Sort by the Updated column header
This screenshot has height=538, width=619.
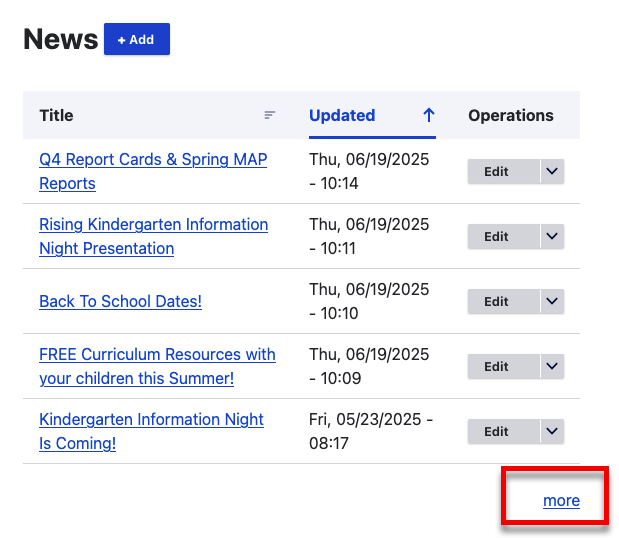pos(342,115)
